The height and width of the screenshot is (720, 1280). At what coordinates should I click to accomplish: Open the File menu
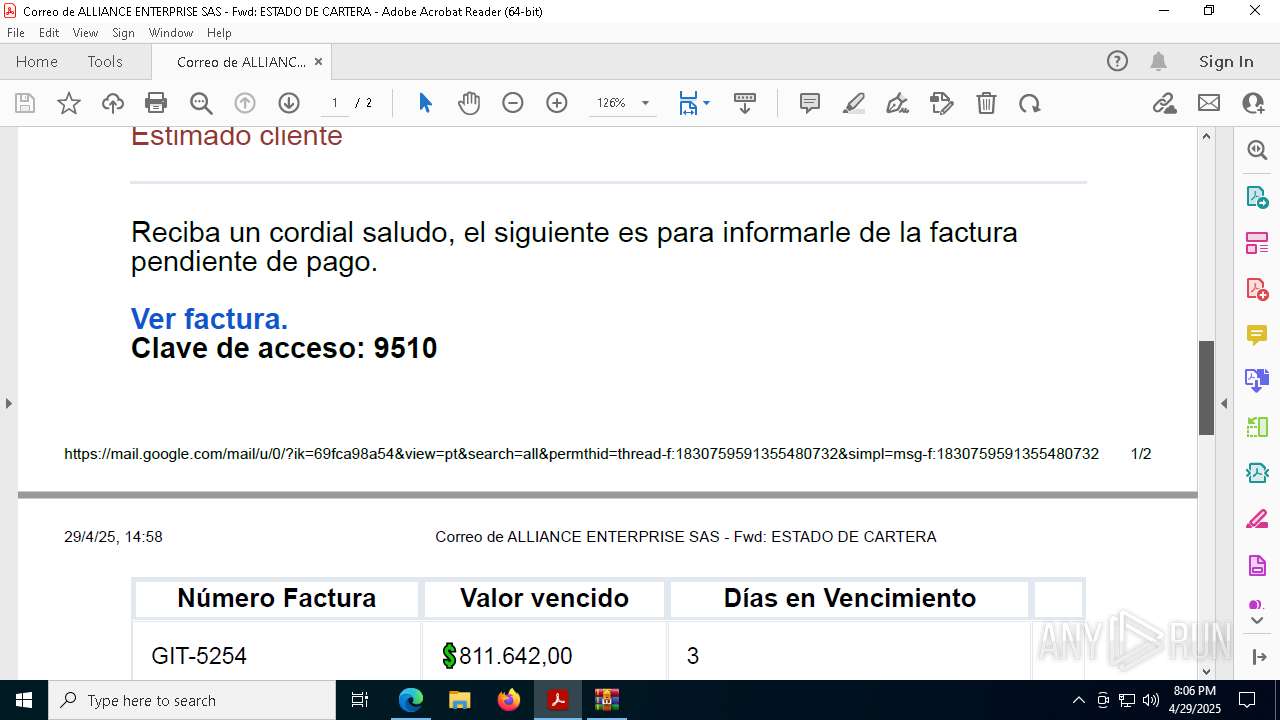coord(16,33)
